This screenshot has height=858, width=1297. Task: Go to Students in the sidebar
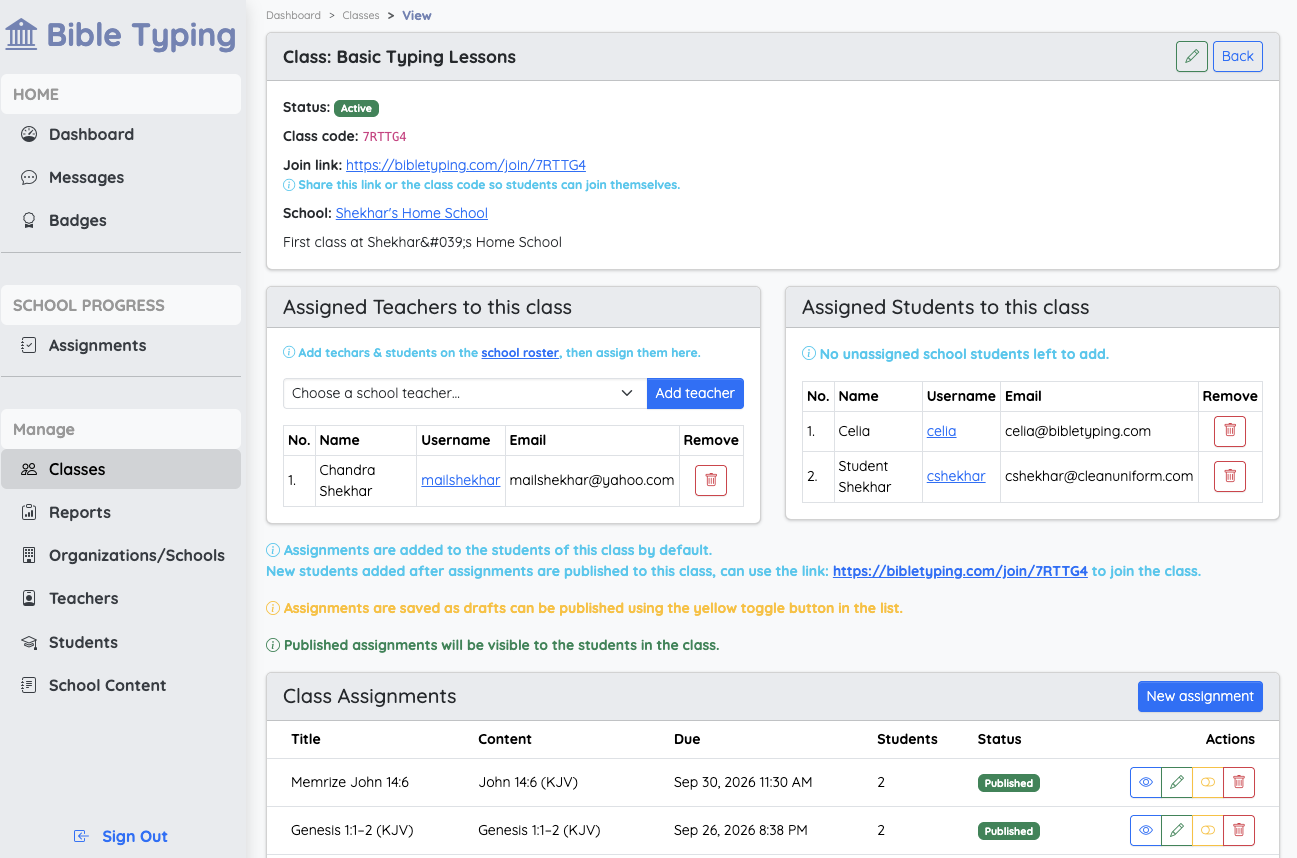click(x=121, y=642)
